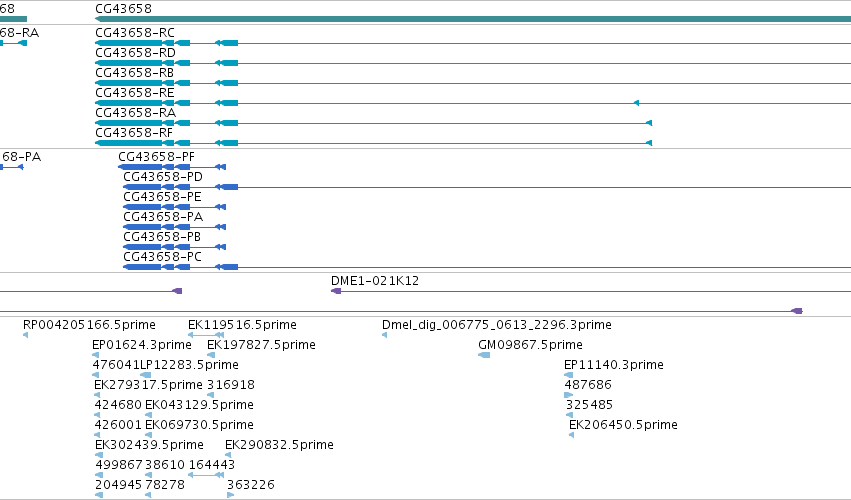
Task: Select the 325485 feature label
Action: (589, 405)
